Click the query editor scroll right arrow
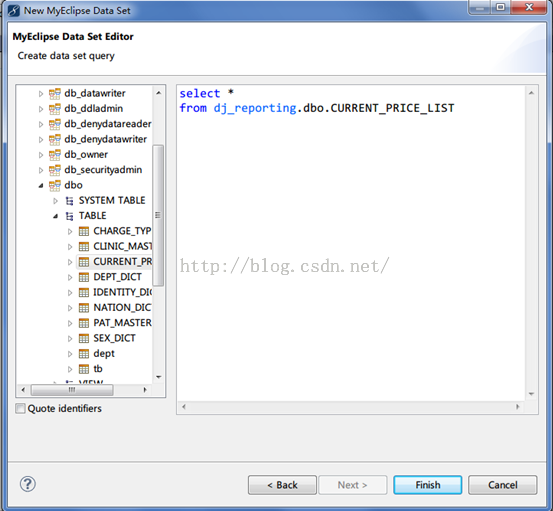Viewport: 553px width, 511px height. pyautogui.click(x=517, y=407)
